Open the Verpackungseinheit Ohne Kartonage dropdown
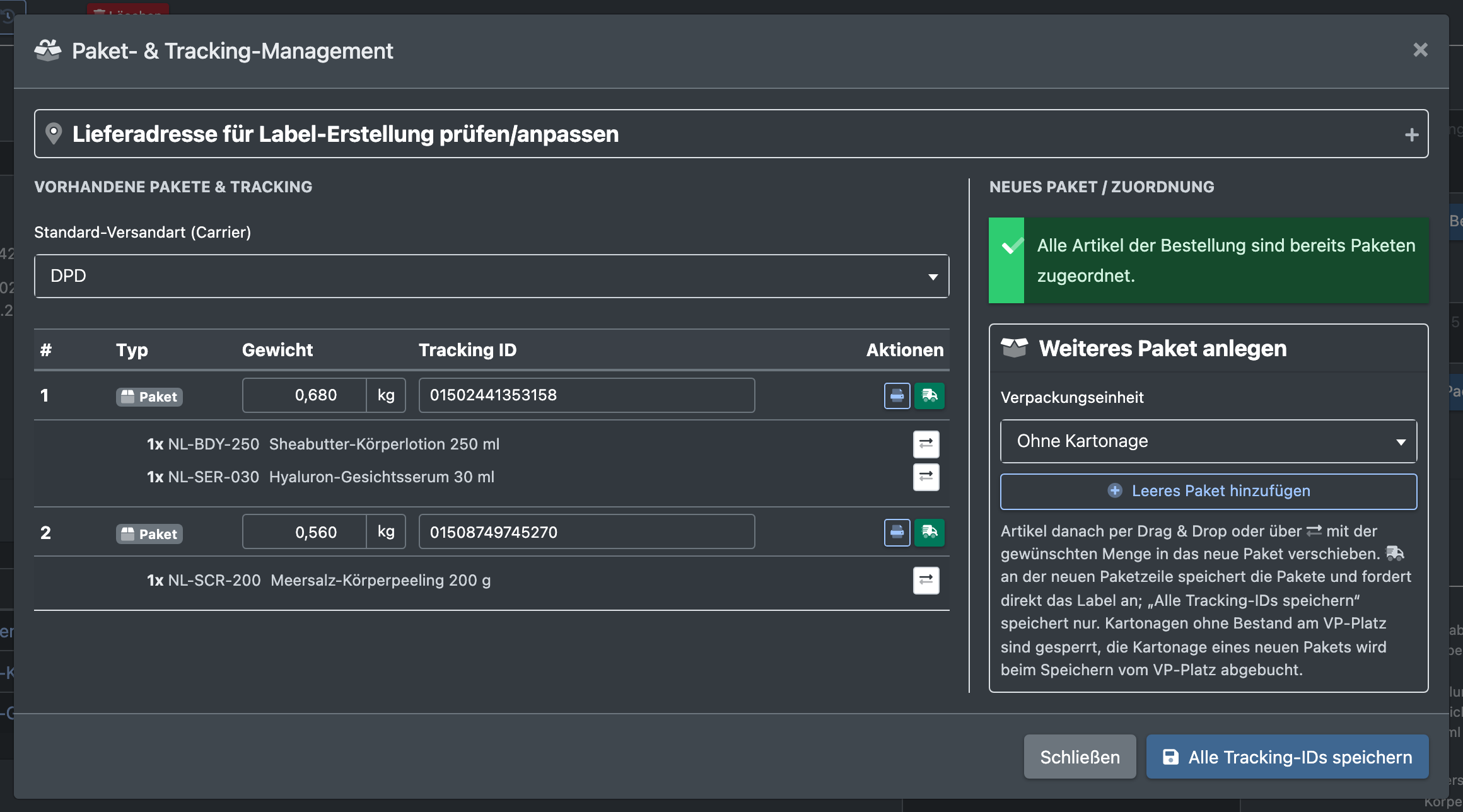 (x=1208, y=441)
